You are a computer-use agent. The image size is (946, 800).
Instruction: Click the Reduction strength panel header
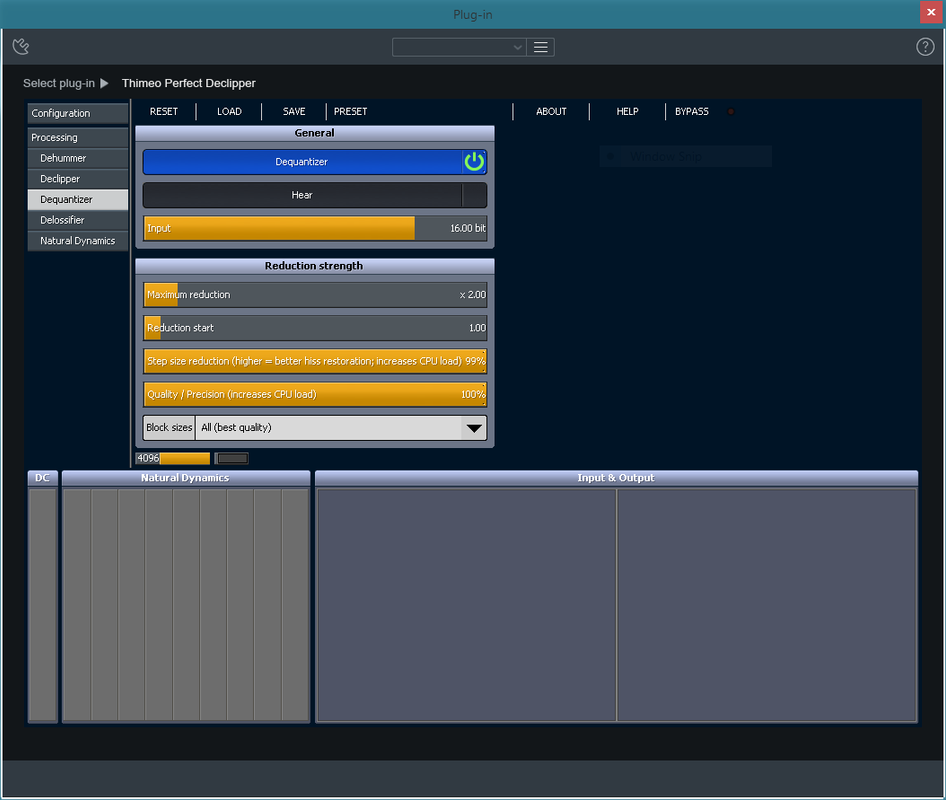(315, 266)
